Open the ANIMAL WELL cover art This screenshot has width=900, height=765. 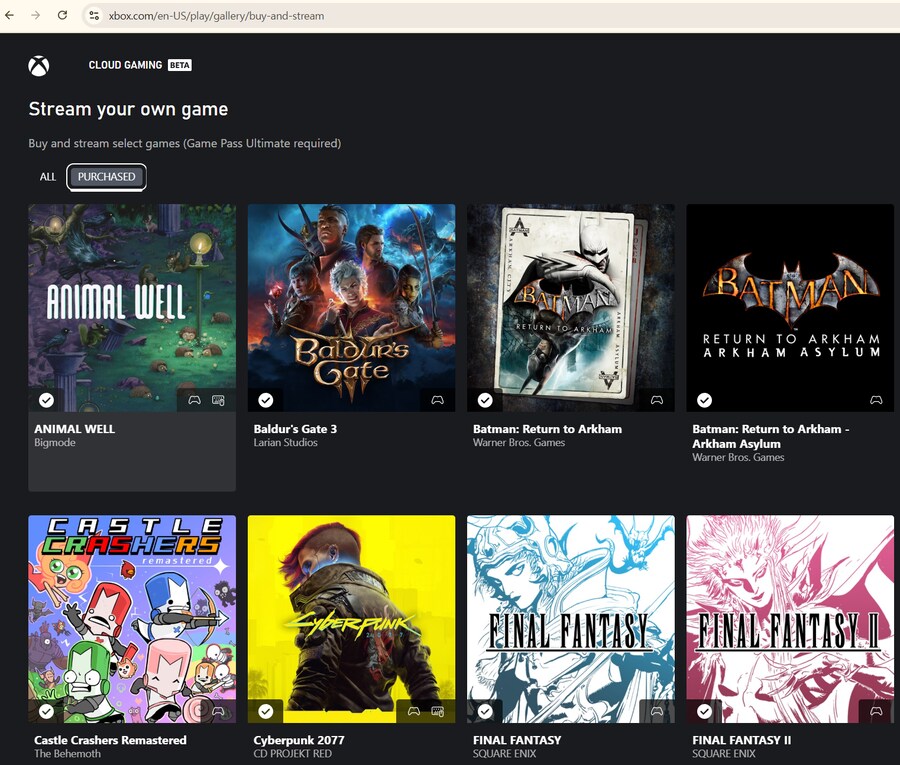(x=132, y=308)
